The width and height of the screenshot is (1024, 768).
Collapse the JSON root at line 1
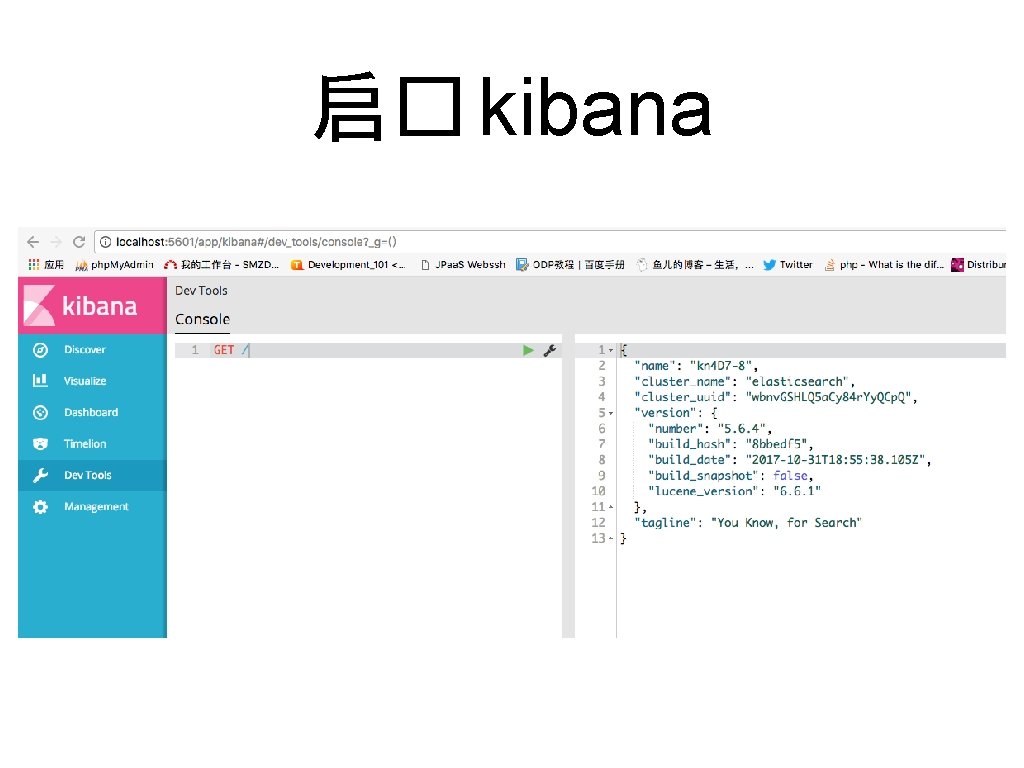[x=611, y=351]
